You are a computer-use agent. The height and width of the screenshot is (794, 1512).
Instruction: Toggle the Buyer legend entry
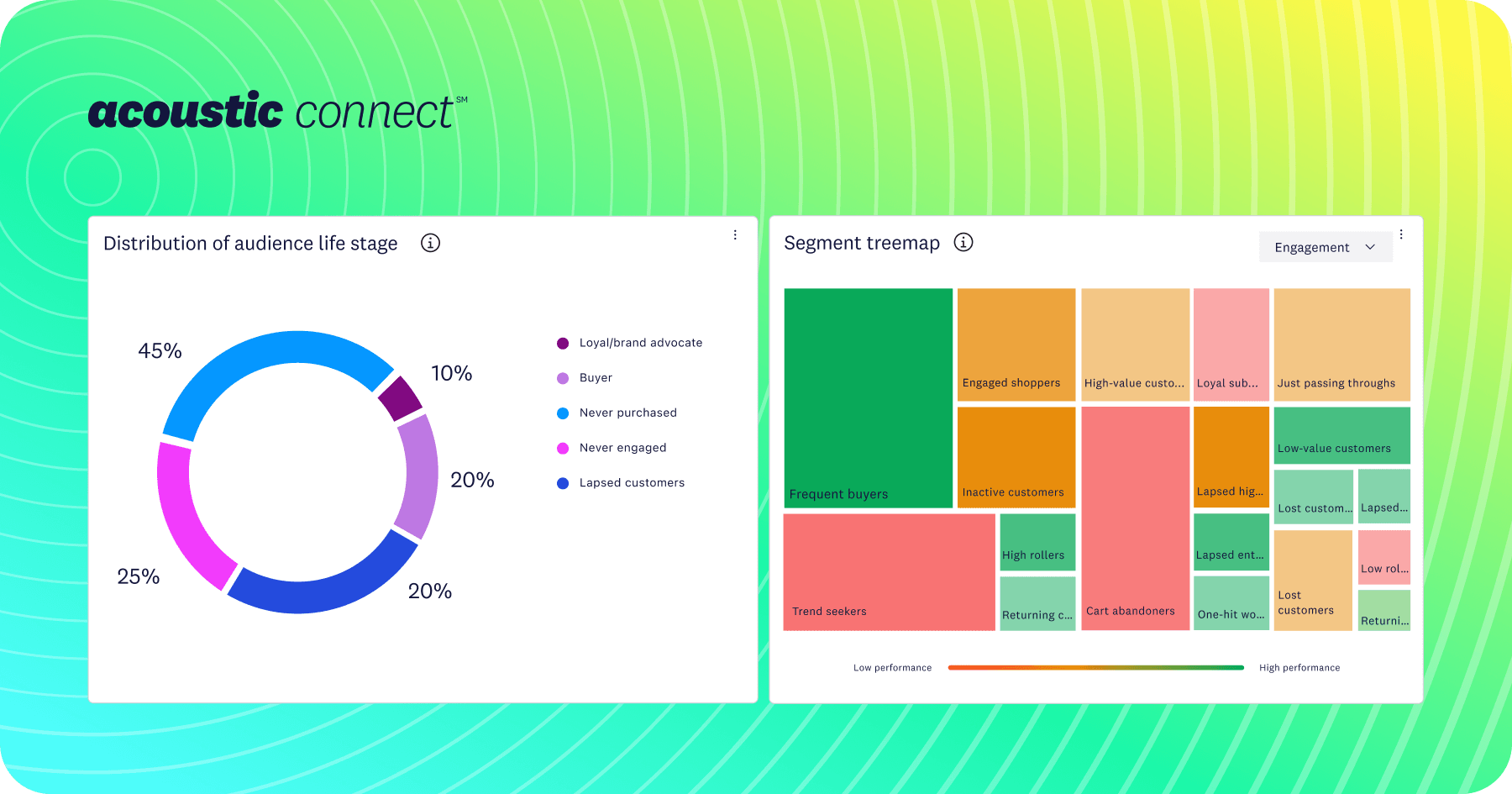[596, 378]
